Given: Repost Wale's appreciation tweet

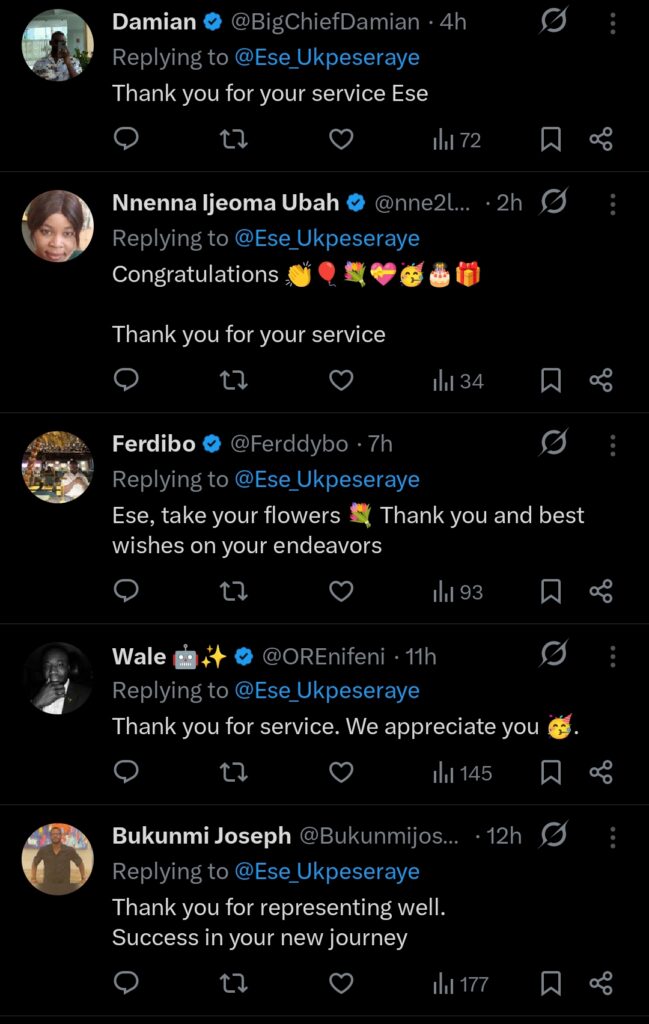Looking at the screenshot, I should coord(233,773).
